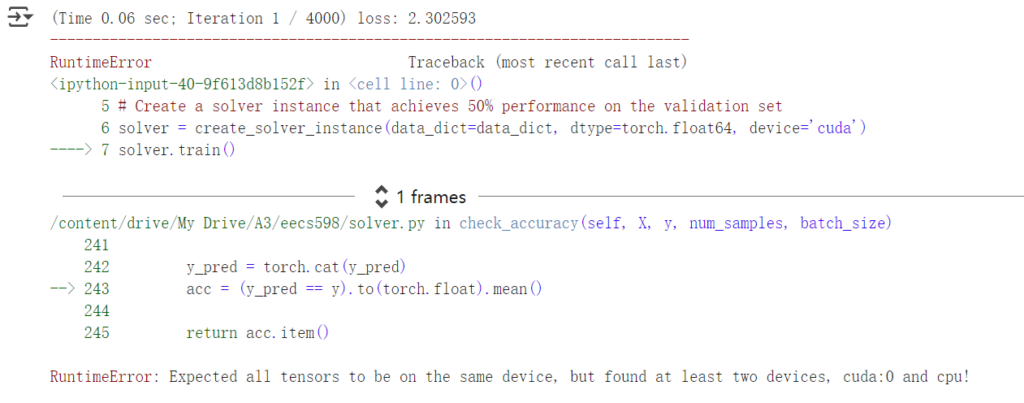
Task: Click the check_accuracy function name
Action: point(519,223)
